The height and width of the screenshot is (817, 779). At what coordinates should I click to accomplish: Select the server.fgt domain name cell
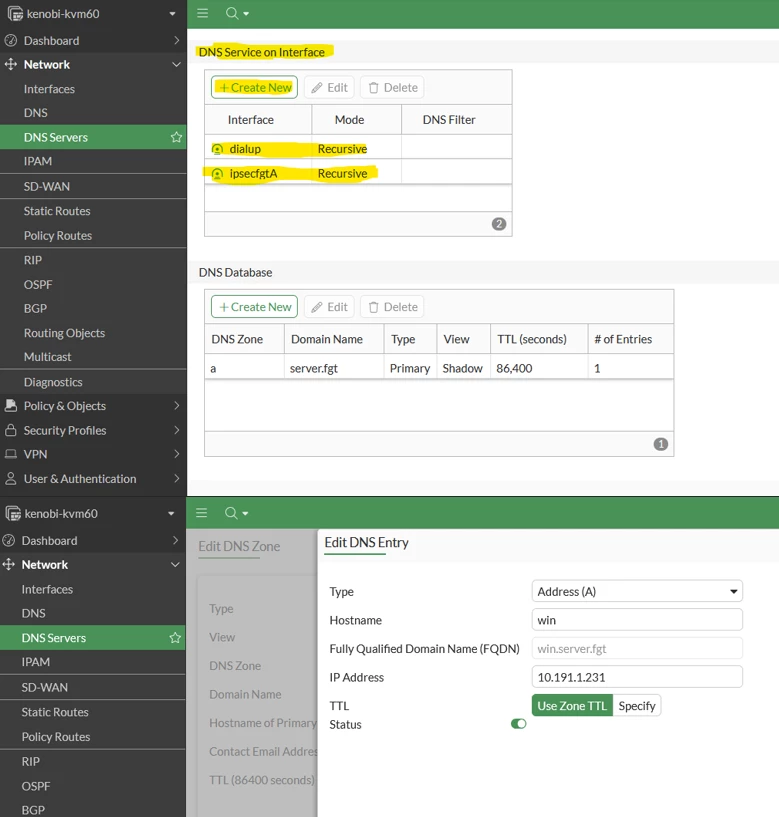pyautogui.click(x=334, y=368)
